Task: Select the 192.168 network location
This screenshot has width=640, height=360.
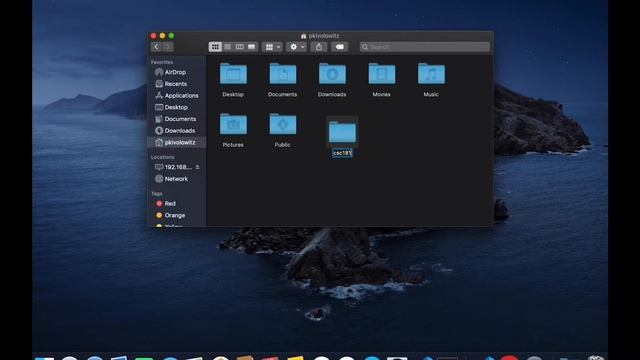Action: click(173, 167)
